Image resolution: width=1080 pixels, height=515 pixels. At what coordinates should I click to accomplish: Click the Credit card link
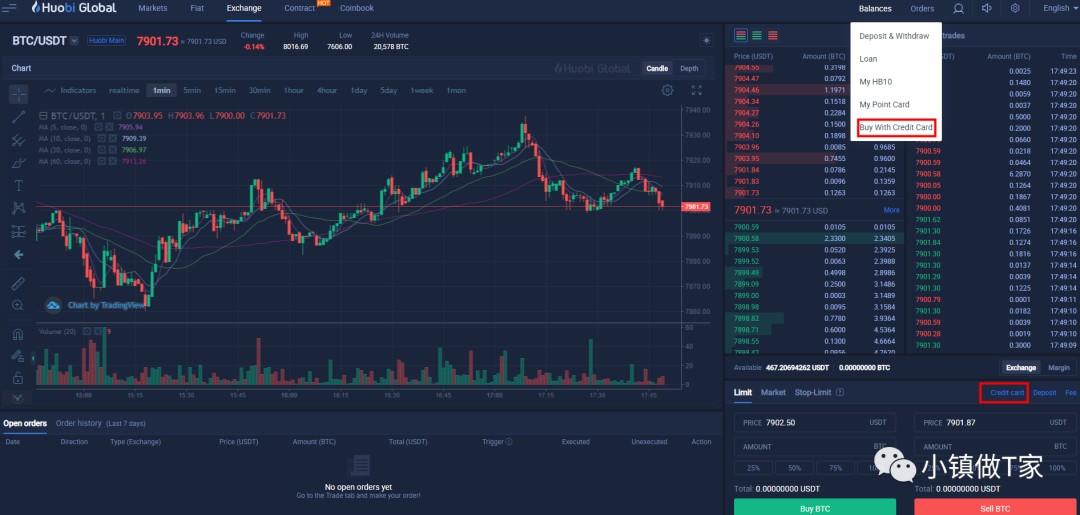(x=1006, y=392)
